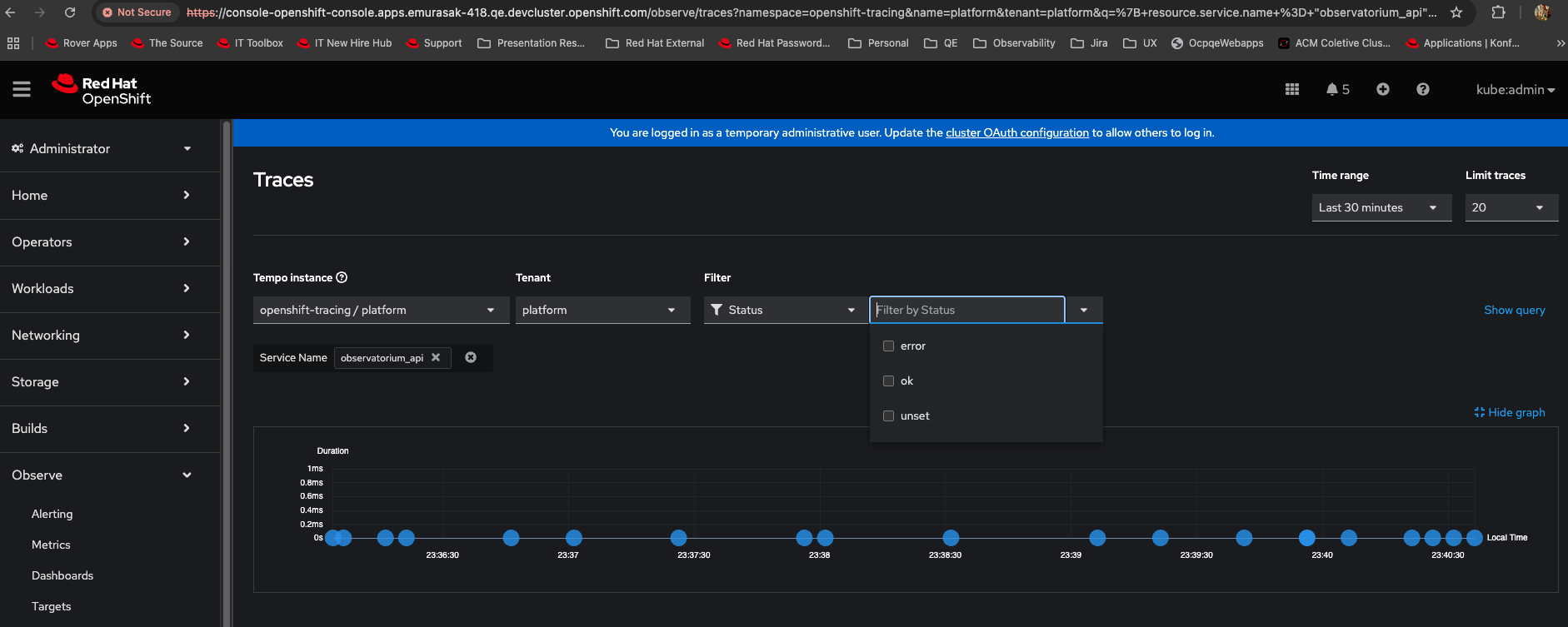Open the Time range dropdown
Screen dimensions: 1568x627
click(x=1381, y=207)
